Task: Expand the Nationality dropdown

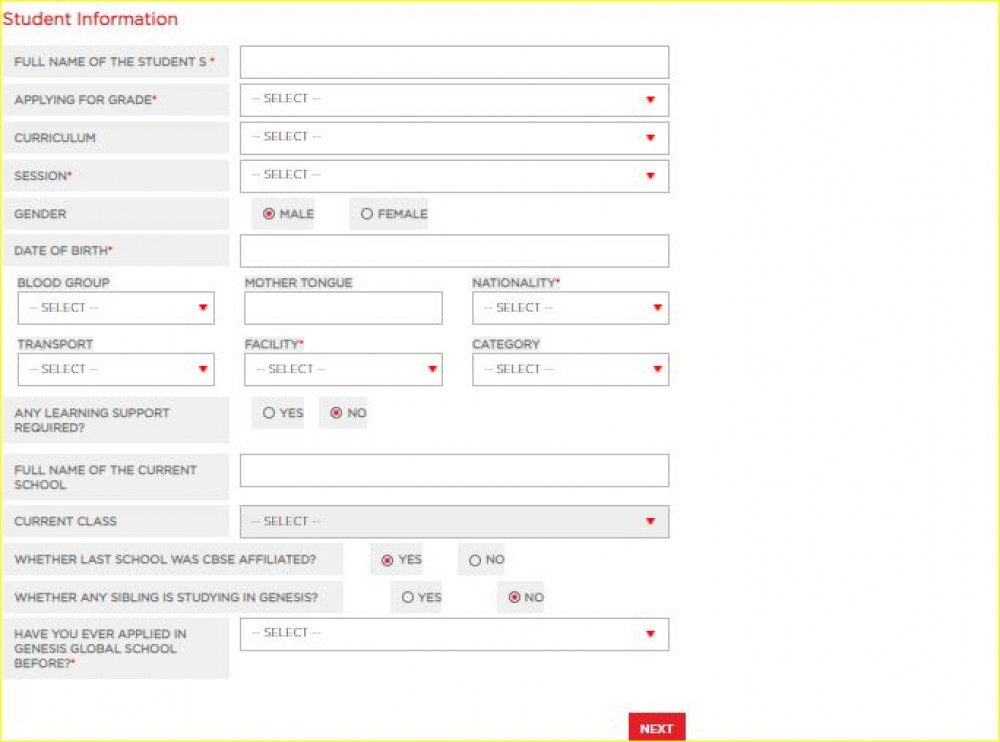Action: (570, 308)
